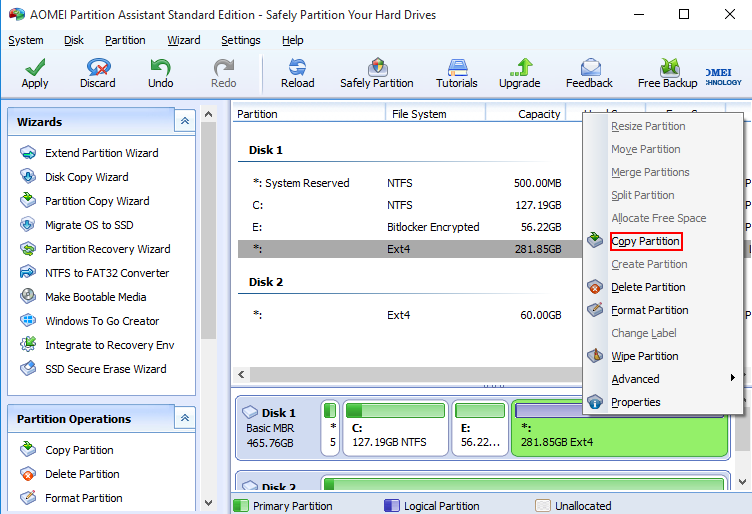Open the Partition menu

[125, 40]
